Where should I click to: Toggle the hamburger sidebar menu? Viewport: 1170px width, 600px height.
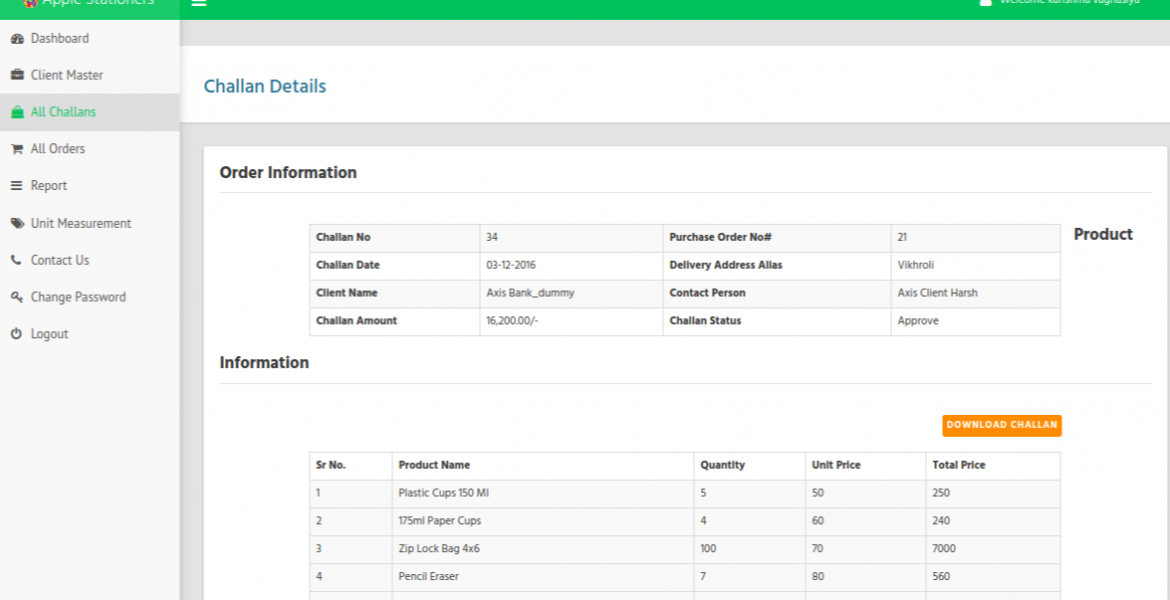[x=199, y=3]
